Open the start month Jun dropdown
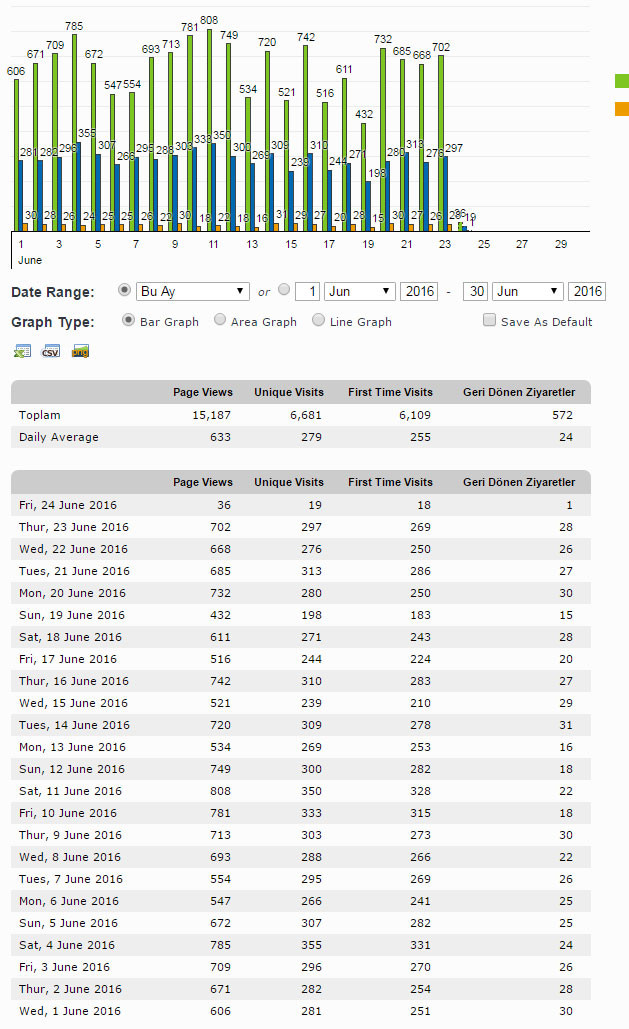The width and height of the screenshot is (629, 1029). [360, 291]
